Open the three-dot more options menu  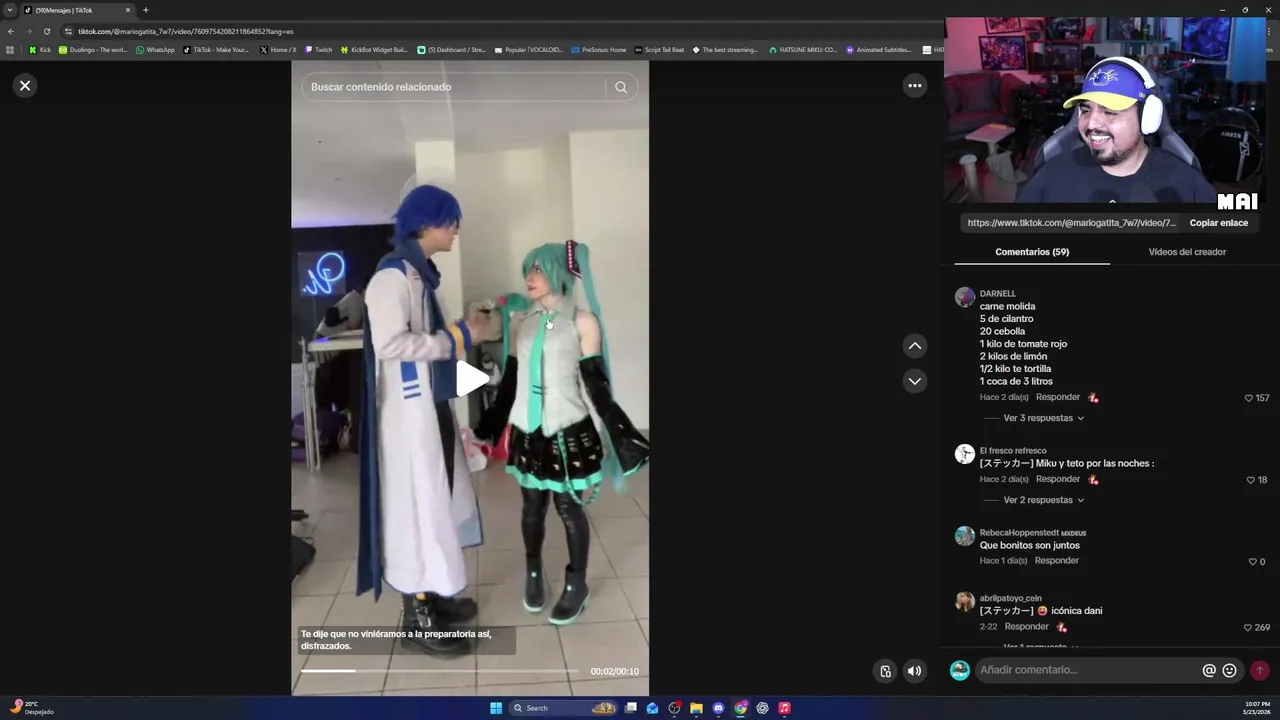point(914,86)
